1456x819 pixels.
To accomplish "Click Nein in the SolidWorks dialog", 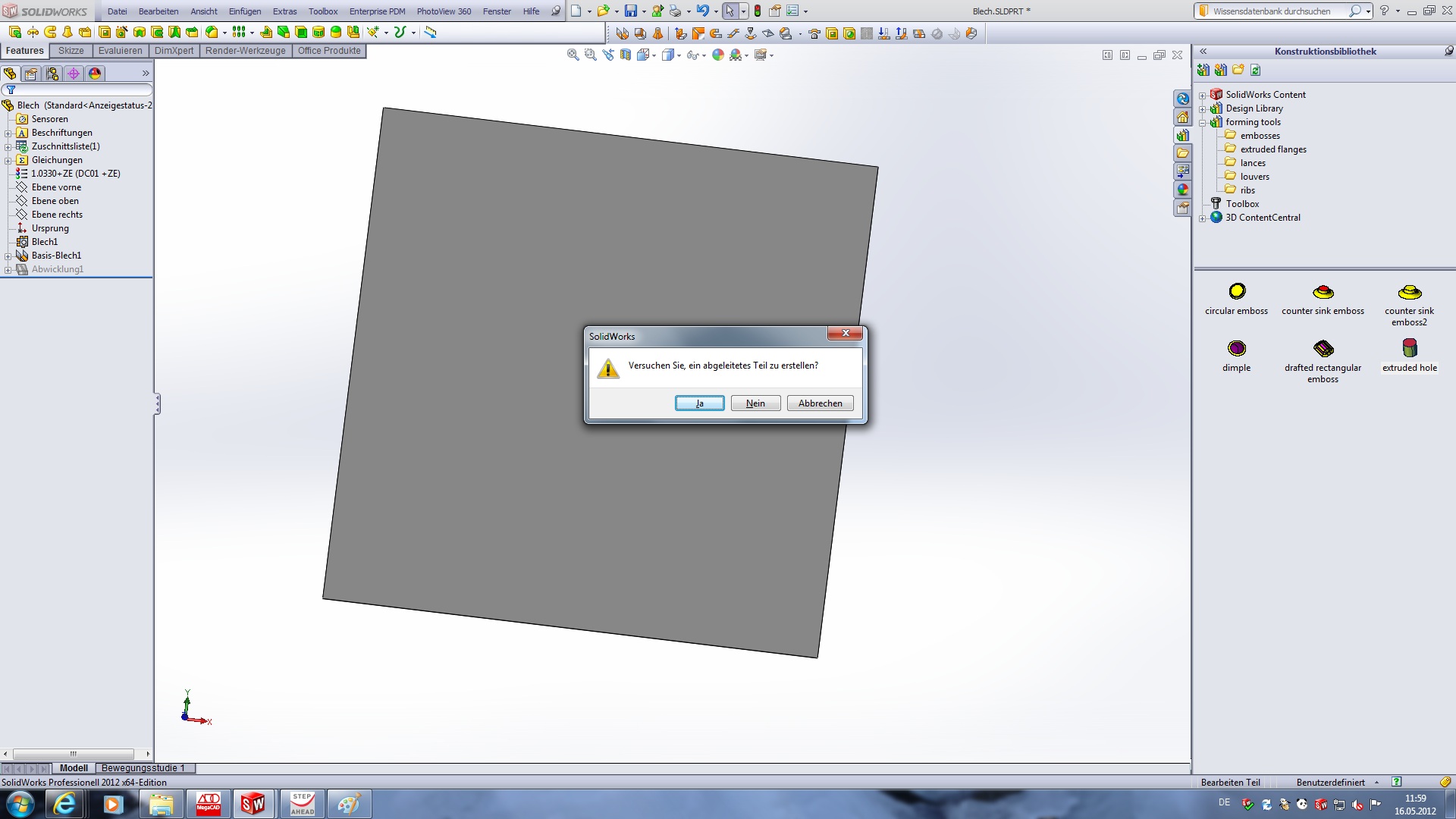I will (x=755, y=403).
